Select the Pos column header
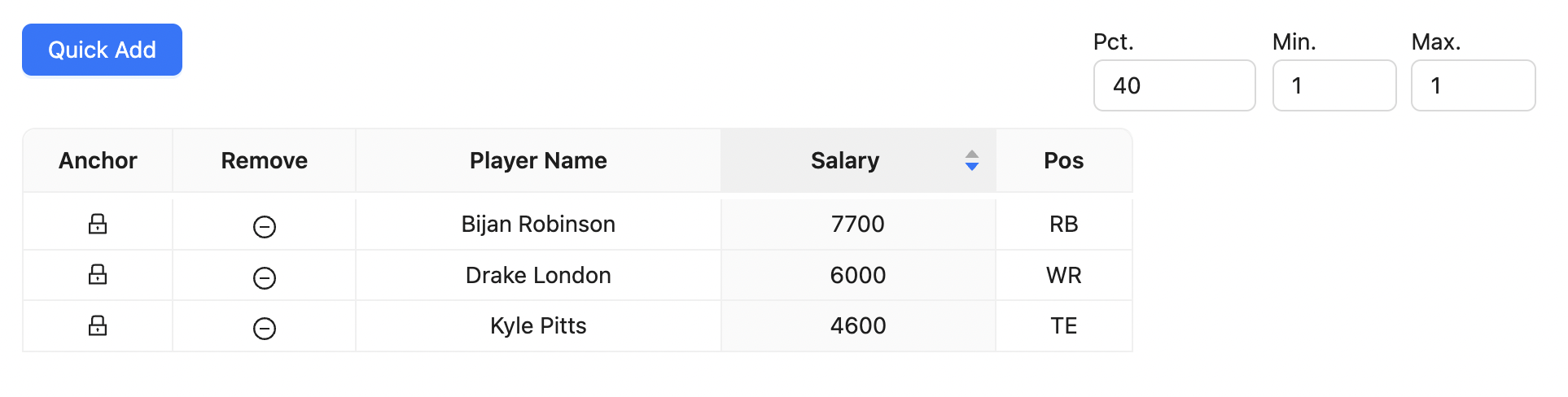The image size is (1568, 397). [1063, 160]
